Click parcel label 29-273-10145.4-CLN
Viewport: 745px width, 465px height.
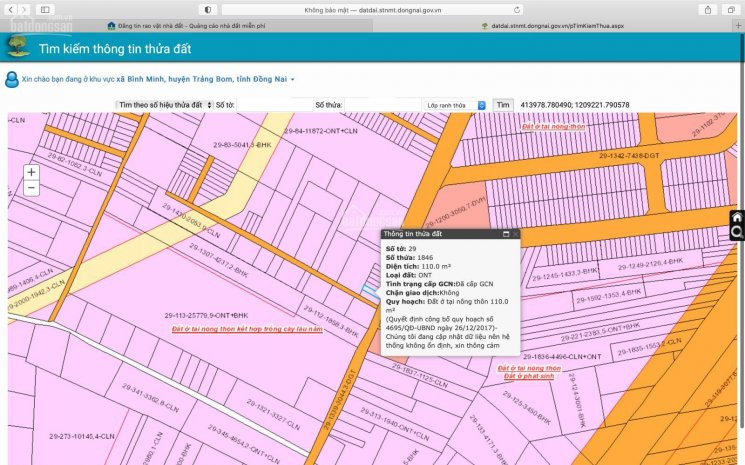tap(82, 436)
